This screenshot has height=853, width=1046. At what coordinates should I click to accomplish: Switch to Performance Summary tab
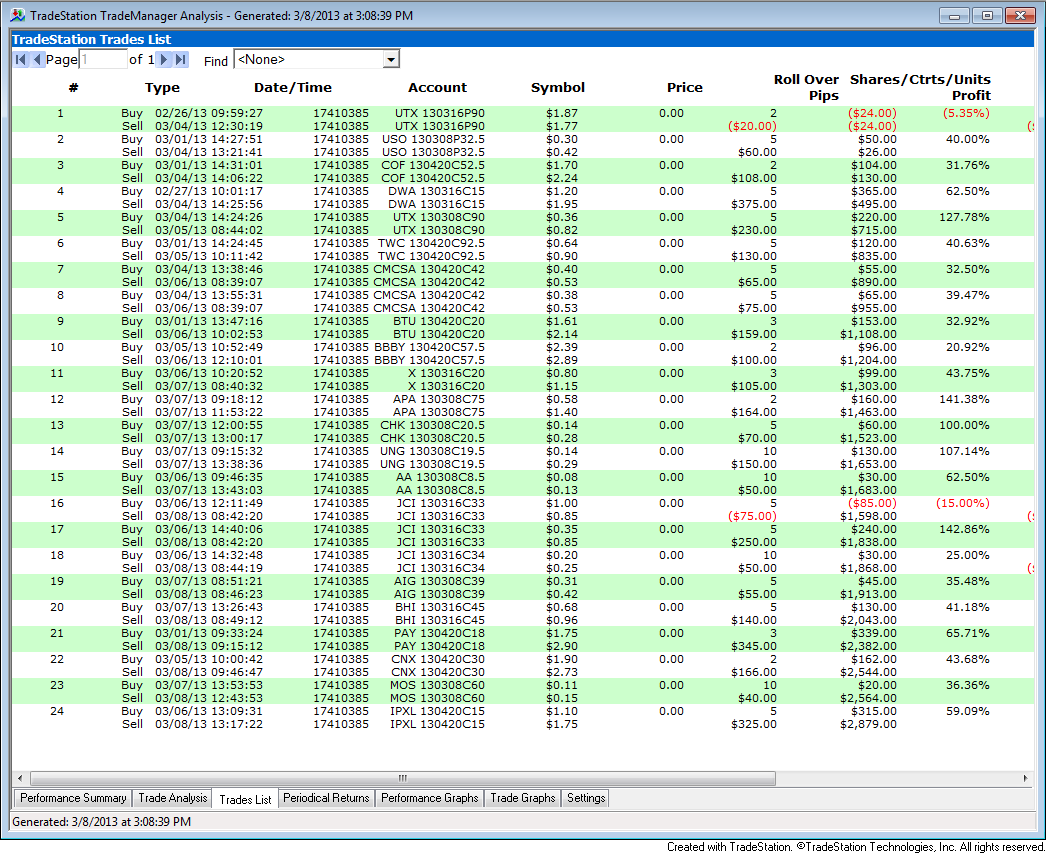tap(73, 798)
